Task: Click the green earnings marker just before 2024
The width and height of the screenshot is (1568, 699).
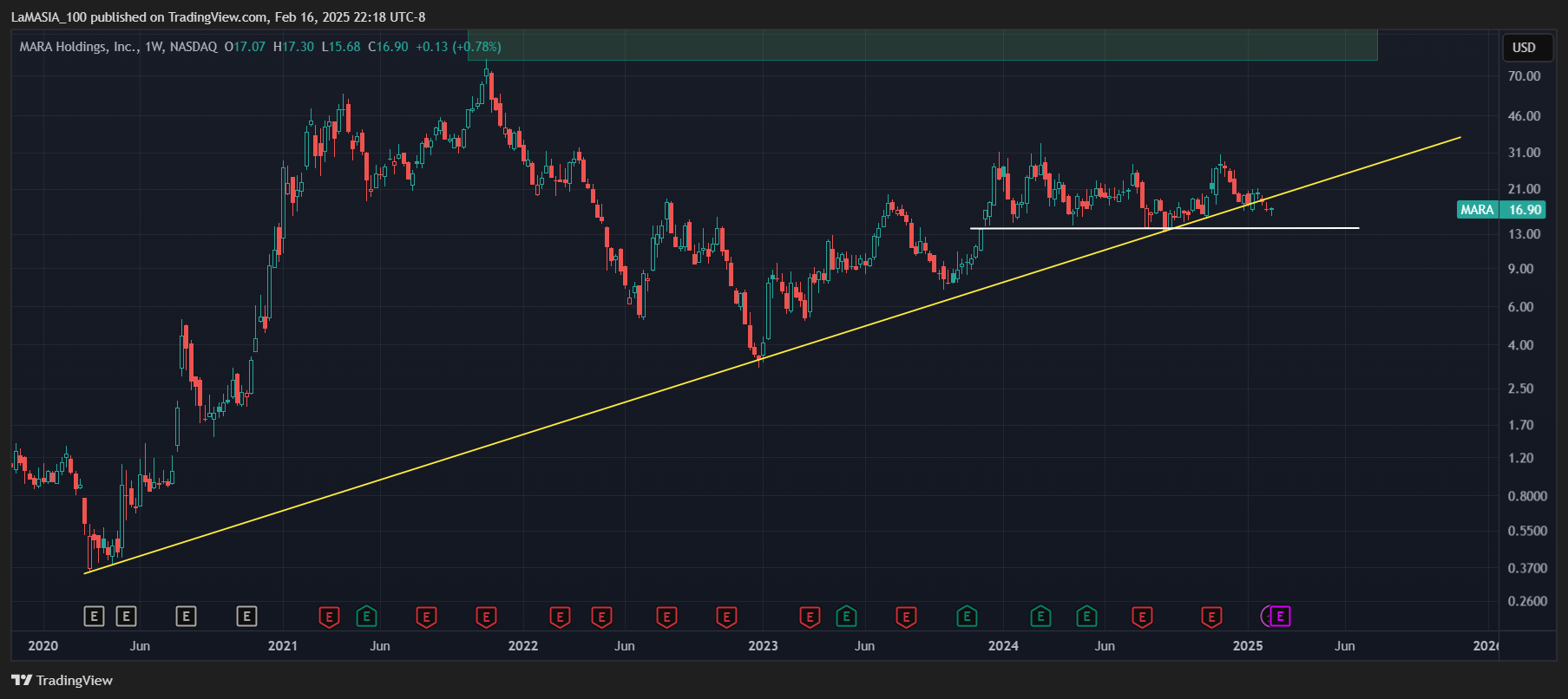Action: tap(967, 617)
